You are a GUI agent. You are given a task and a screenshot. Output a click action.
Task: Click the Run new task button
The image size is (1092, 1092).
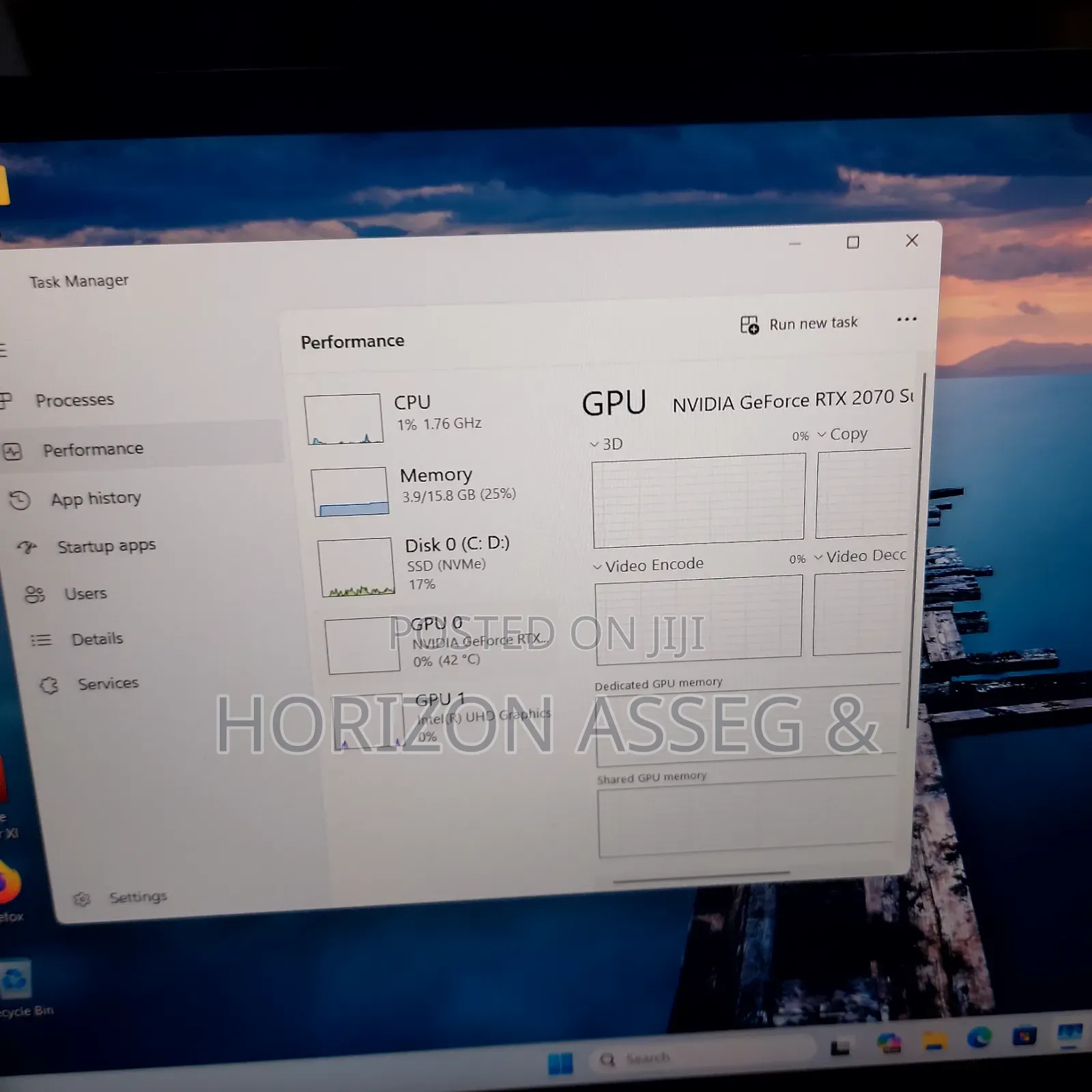coord(799,324)
